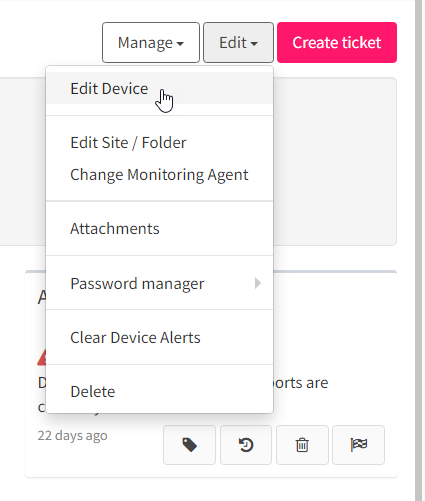Expand the Password manager submenu arrow

point(258,283)
